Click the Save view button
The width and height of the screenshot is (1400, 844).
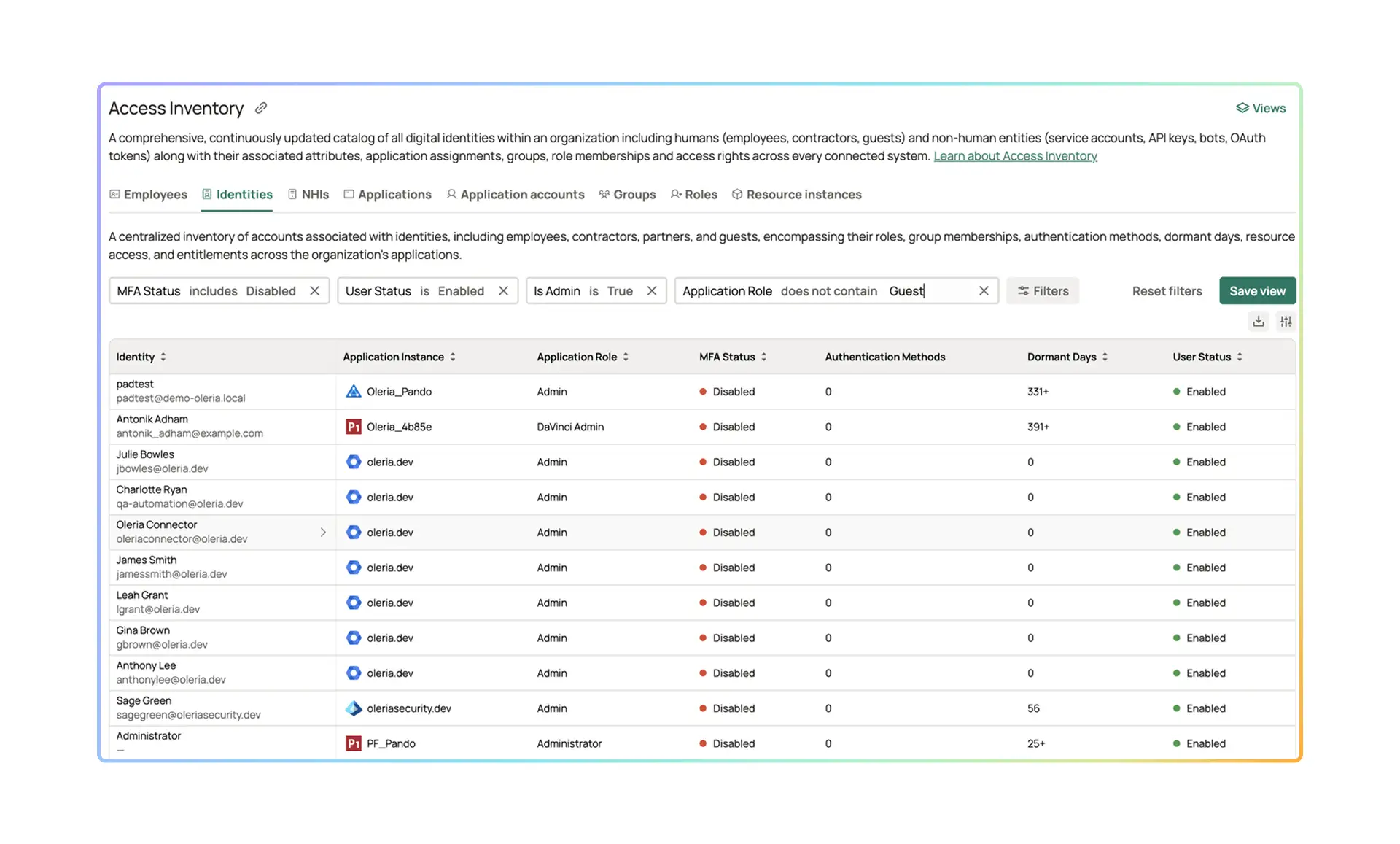pos(1257,291)
